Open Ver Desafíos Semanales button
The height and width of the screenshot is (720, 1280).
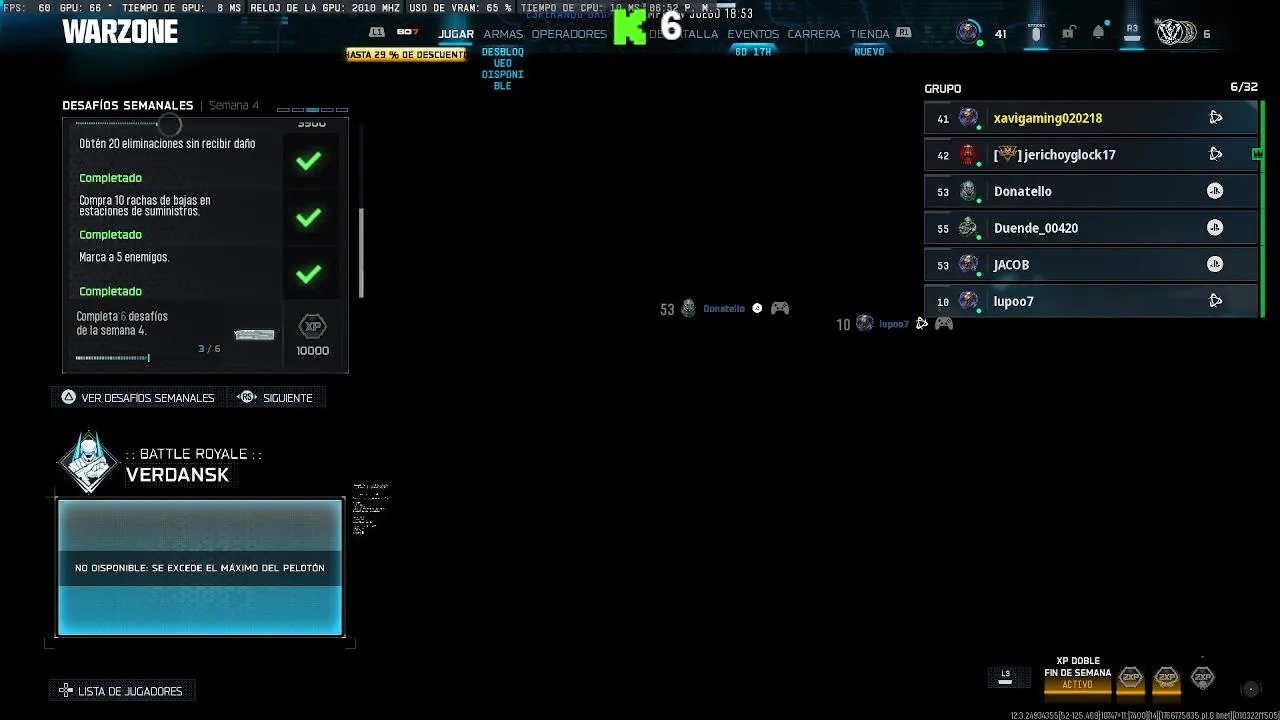138,397
